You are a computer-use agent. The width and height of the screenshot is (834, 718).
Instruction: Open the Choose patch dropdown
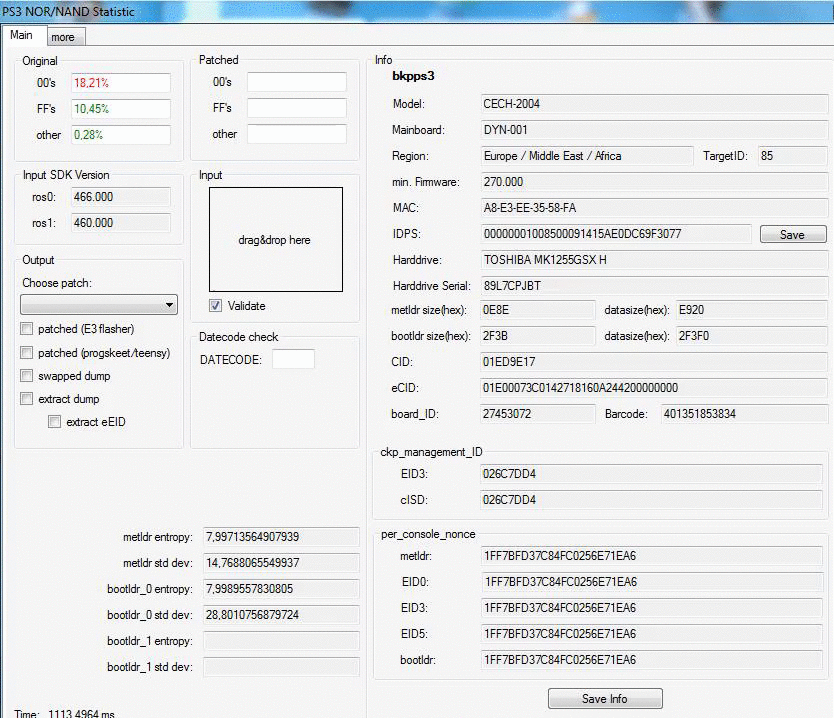pos(99,305)
